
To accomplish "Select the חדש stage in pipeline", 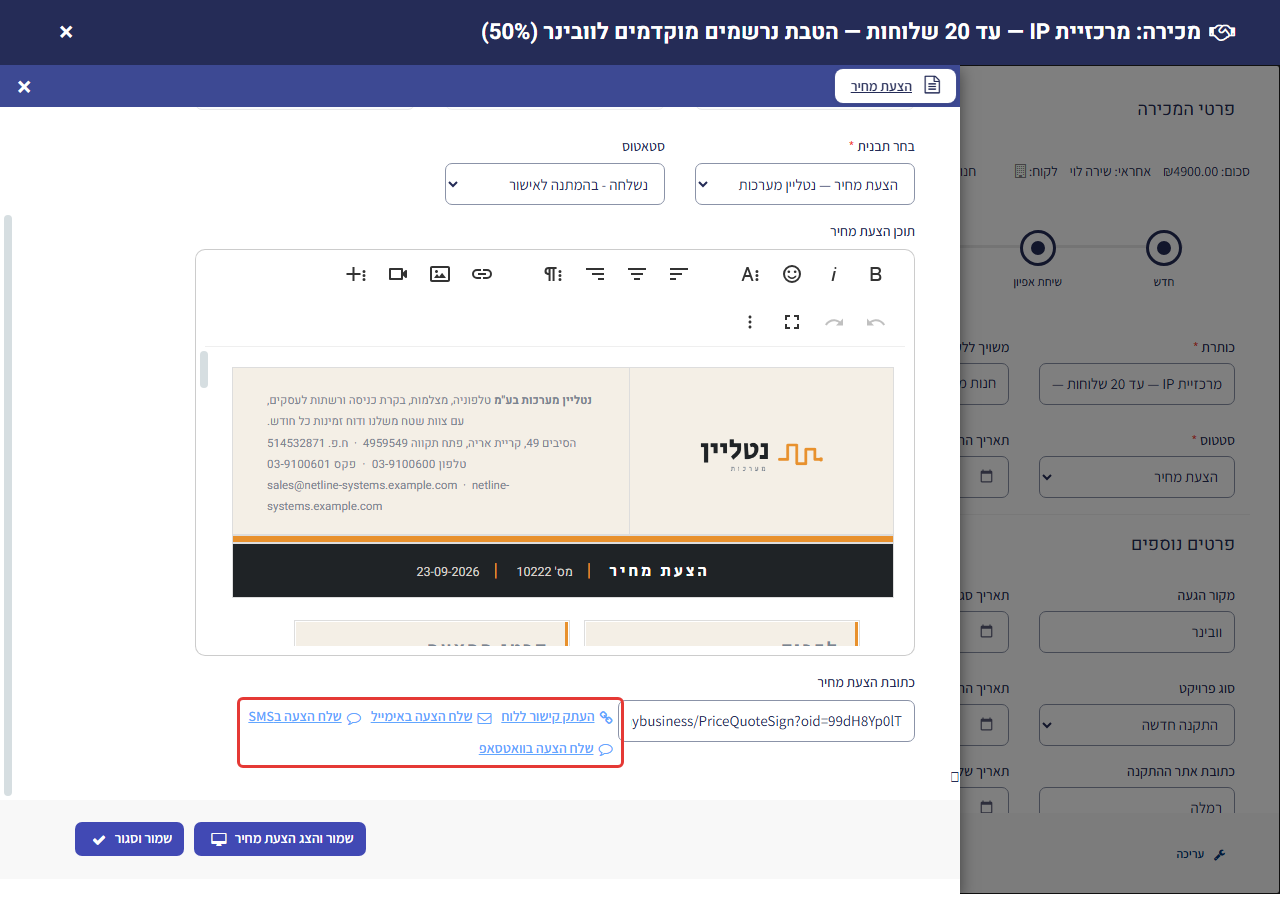I will [x=1164, y=248].
